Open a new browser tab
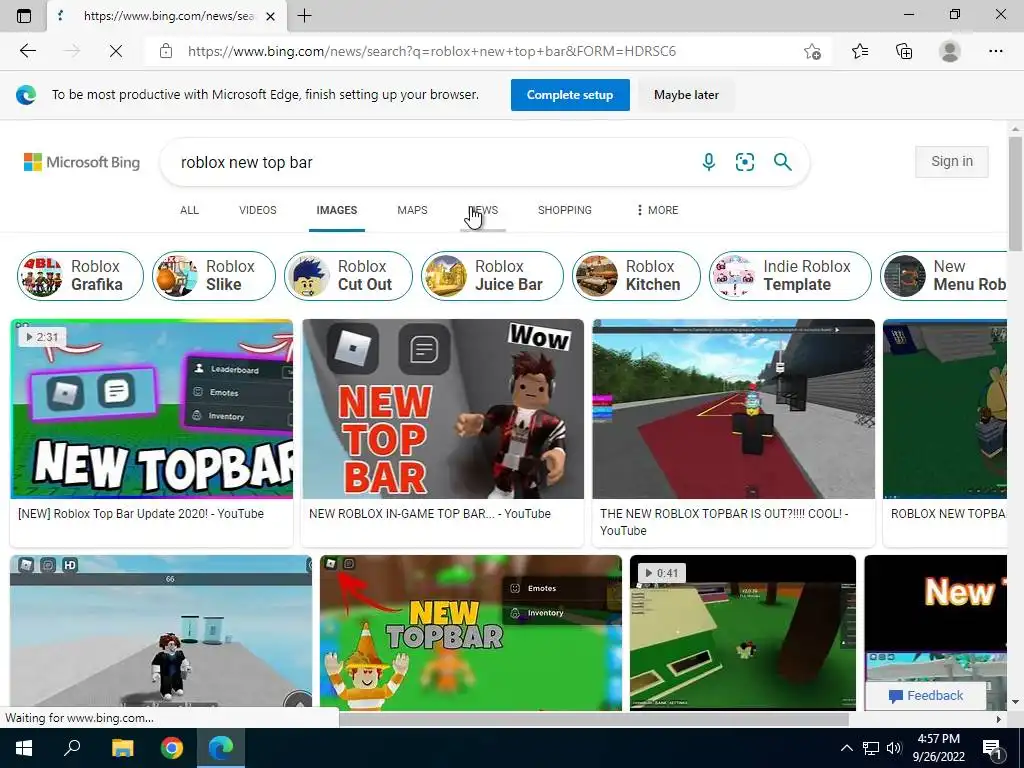The width and height of the screenshot is (1024, 768). [x=304, y=16]
